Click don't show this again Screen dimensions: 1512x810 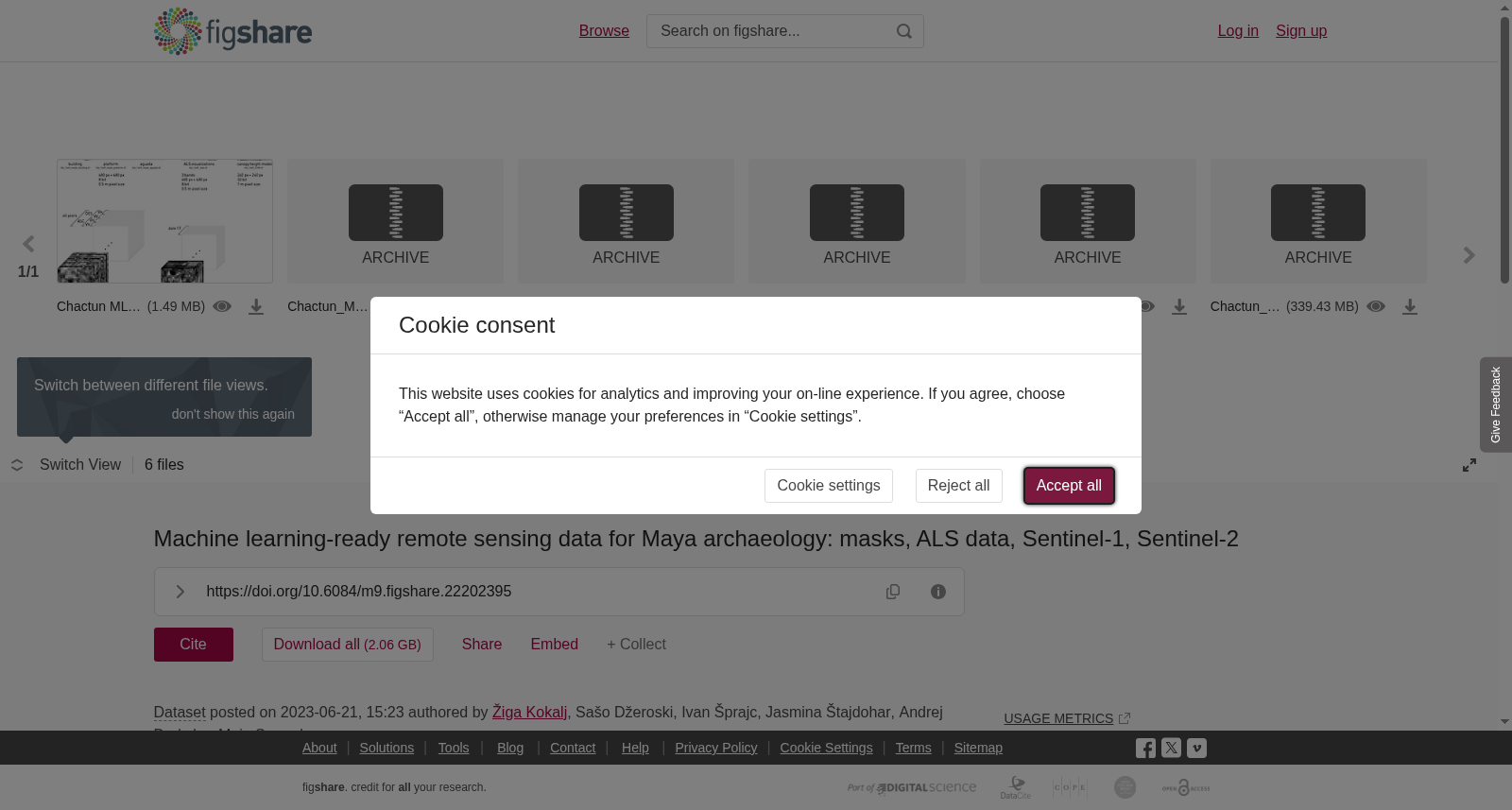233,414
